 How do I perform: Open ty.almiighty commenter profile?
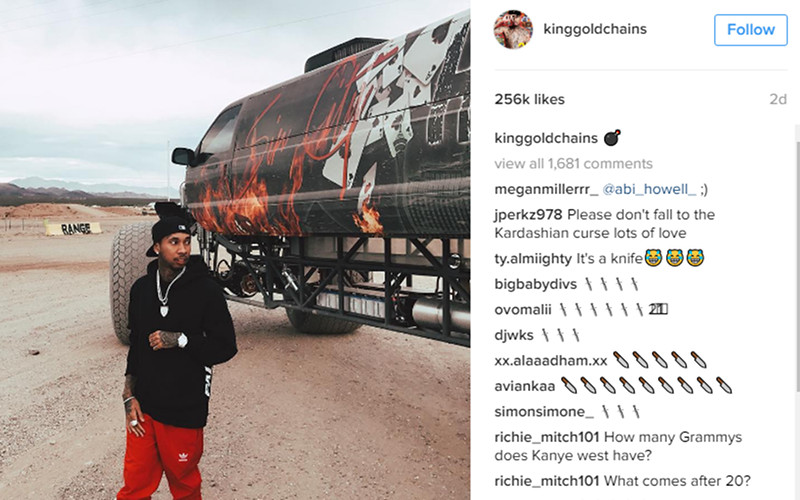533,259
